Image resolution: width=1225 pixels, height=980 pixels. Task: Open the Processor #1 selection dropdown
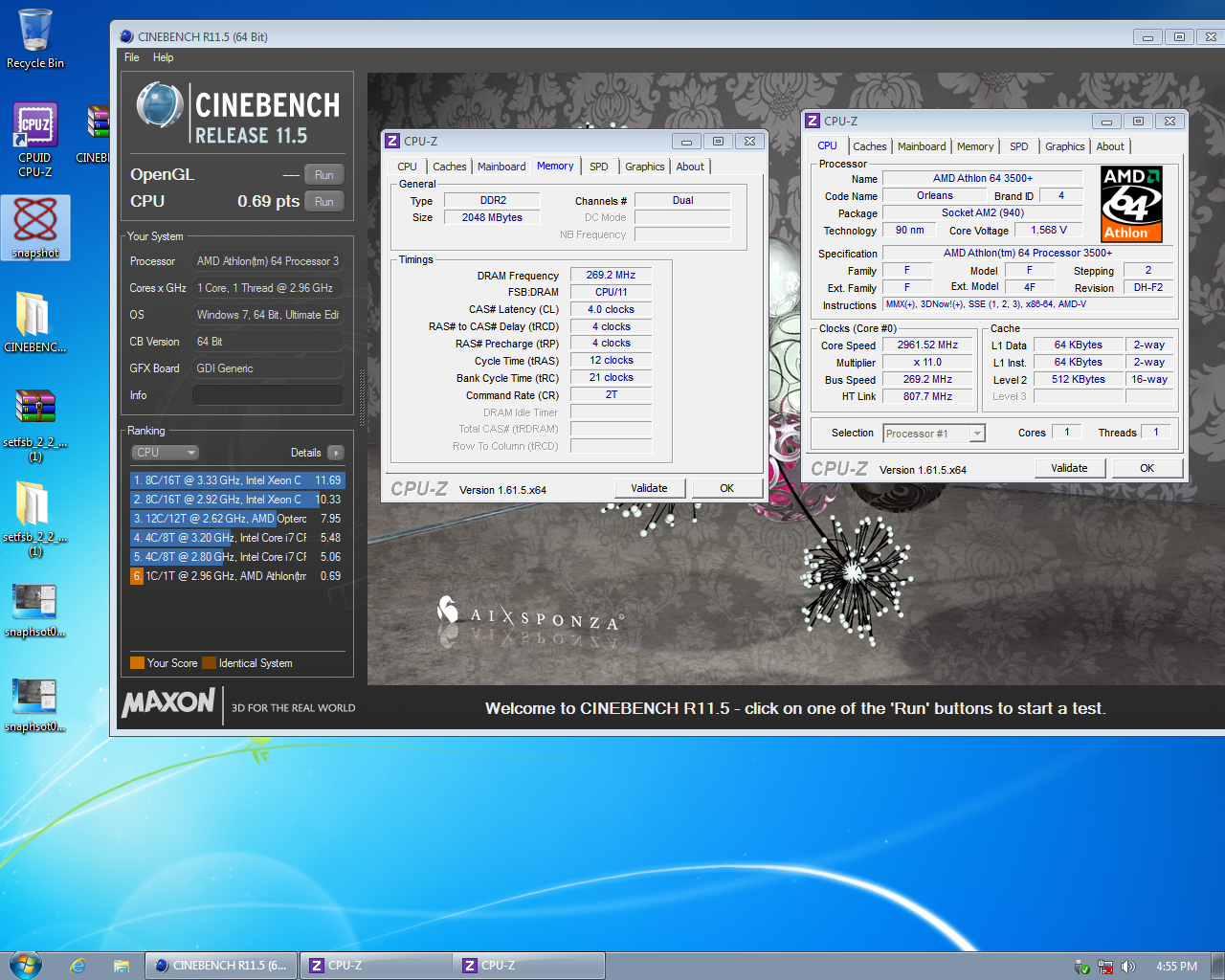933,434
